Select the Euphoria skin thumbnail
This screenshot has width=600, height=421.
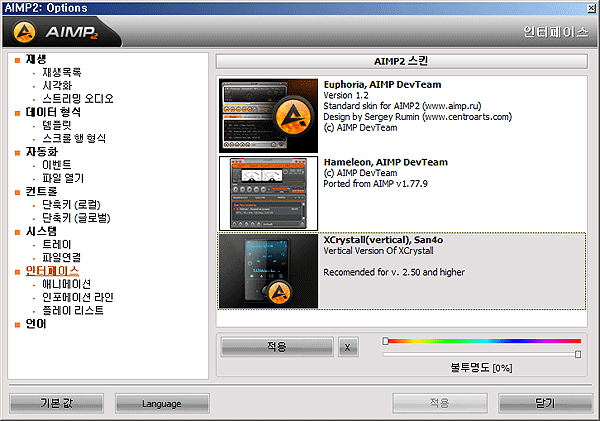click(x=269, y=116)
